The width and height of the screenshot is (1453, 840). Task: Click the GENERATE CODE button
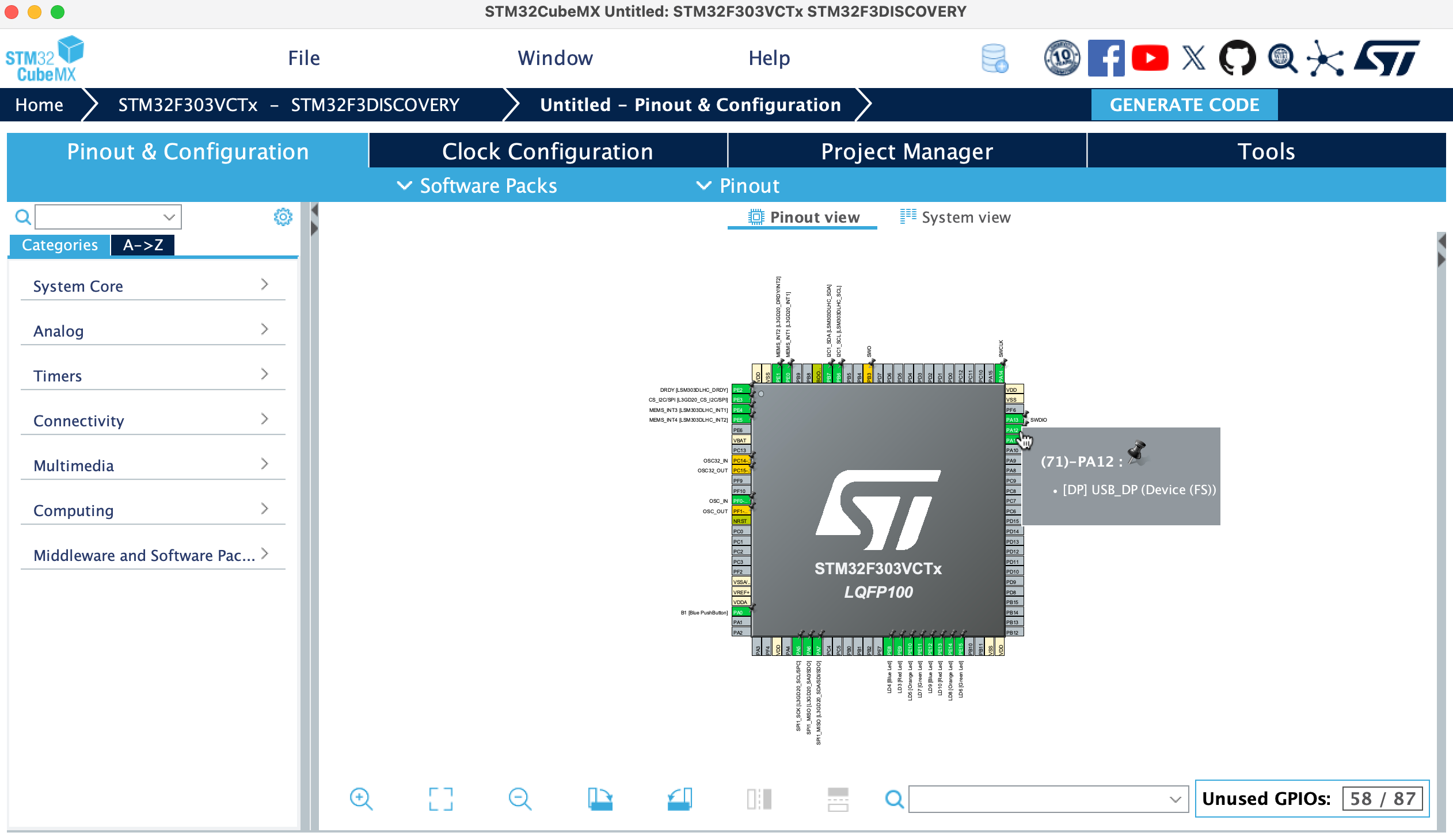1184,104
